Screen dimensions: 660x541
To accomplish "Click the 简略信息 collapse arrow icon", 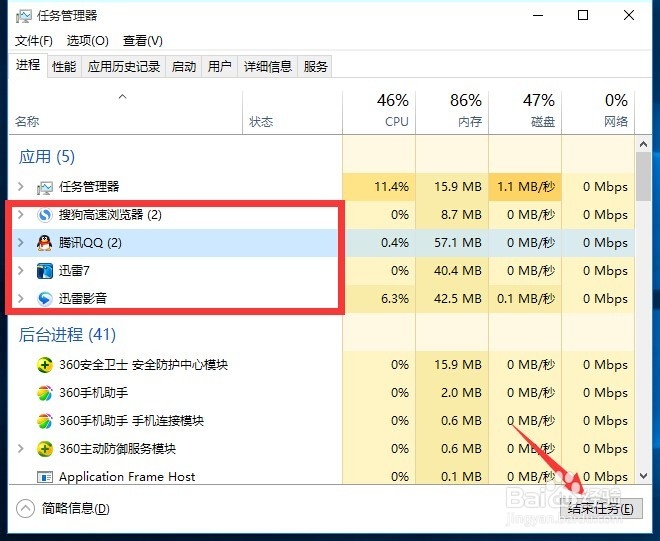I will [25, 508].
